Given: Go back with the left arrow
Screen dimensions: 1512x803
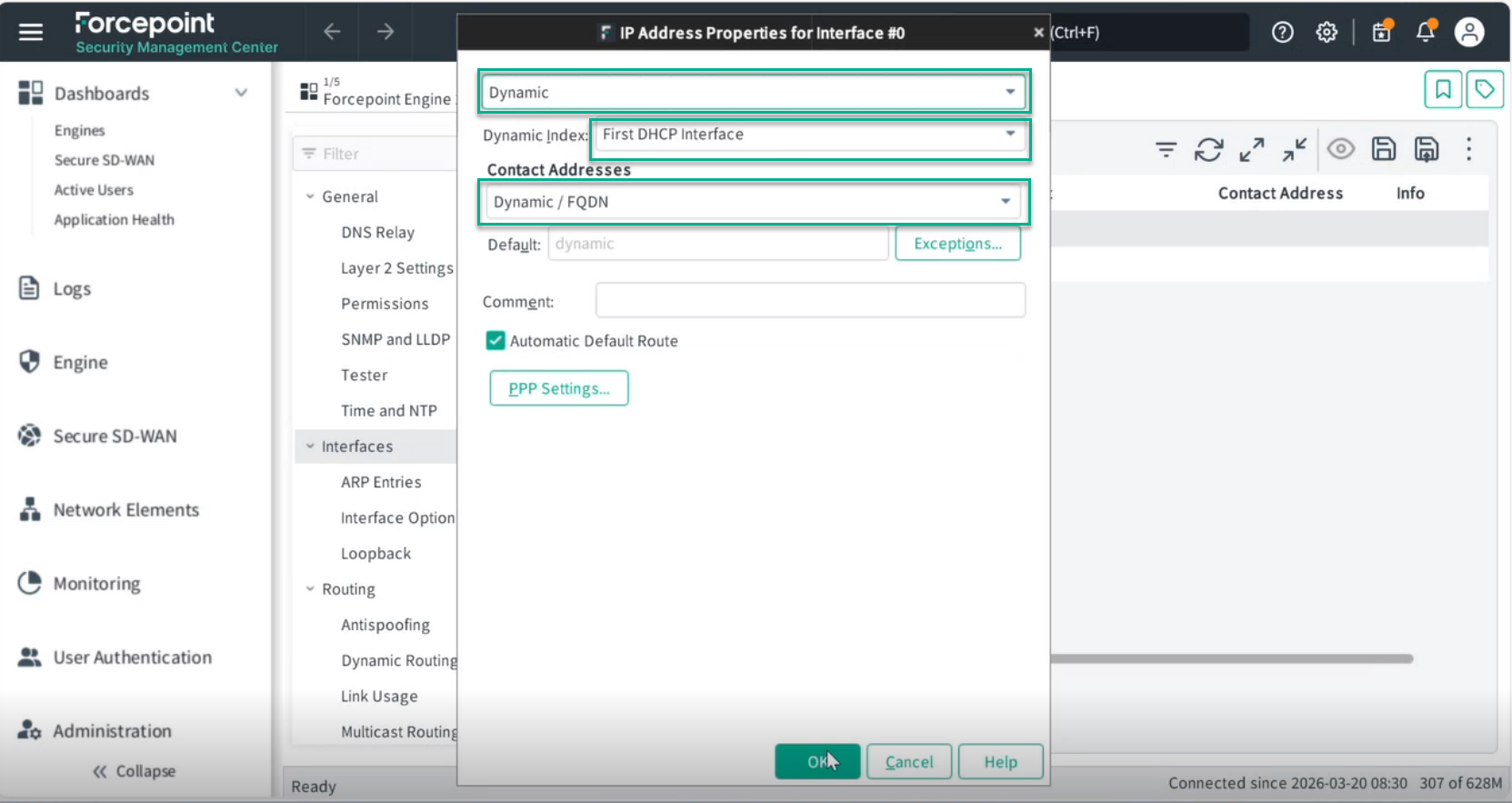Looking at the screenshot, I should (332, 32).
